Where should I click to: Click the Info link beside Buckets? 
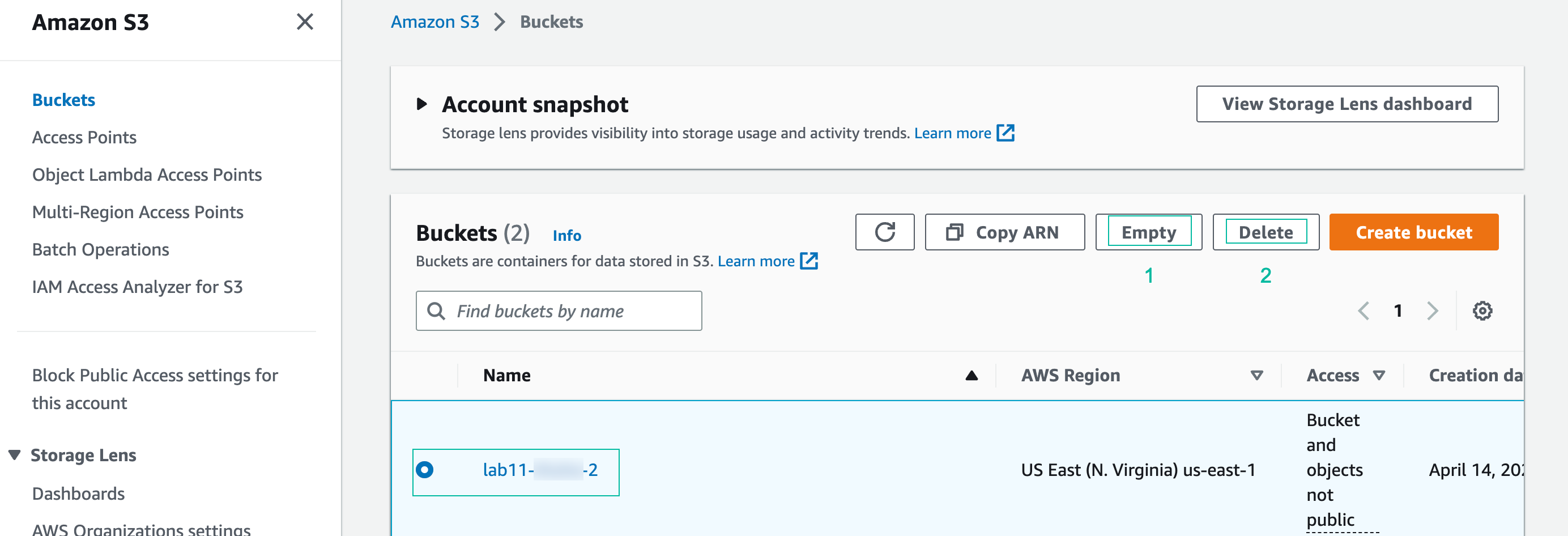(566, 235)
